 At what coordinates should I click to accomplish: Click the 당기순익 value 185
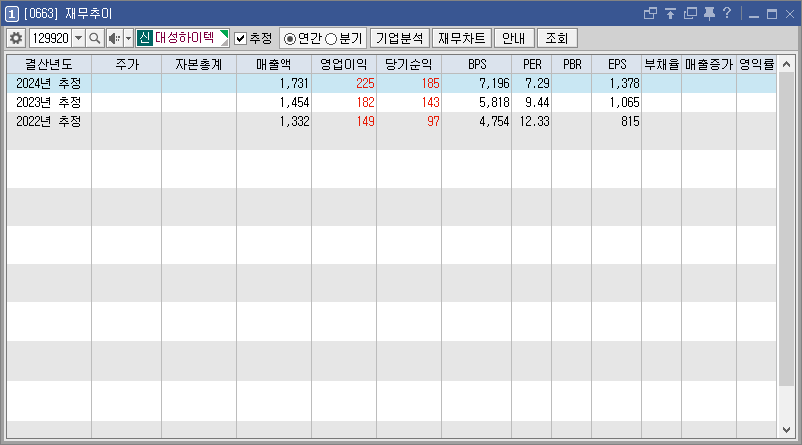coord(431,83)
